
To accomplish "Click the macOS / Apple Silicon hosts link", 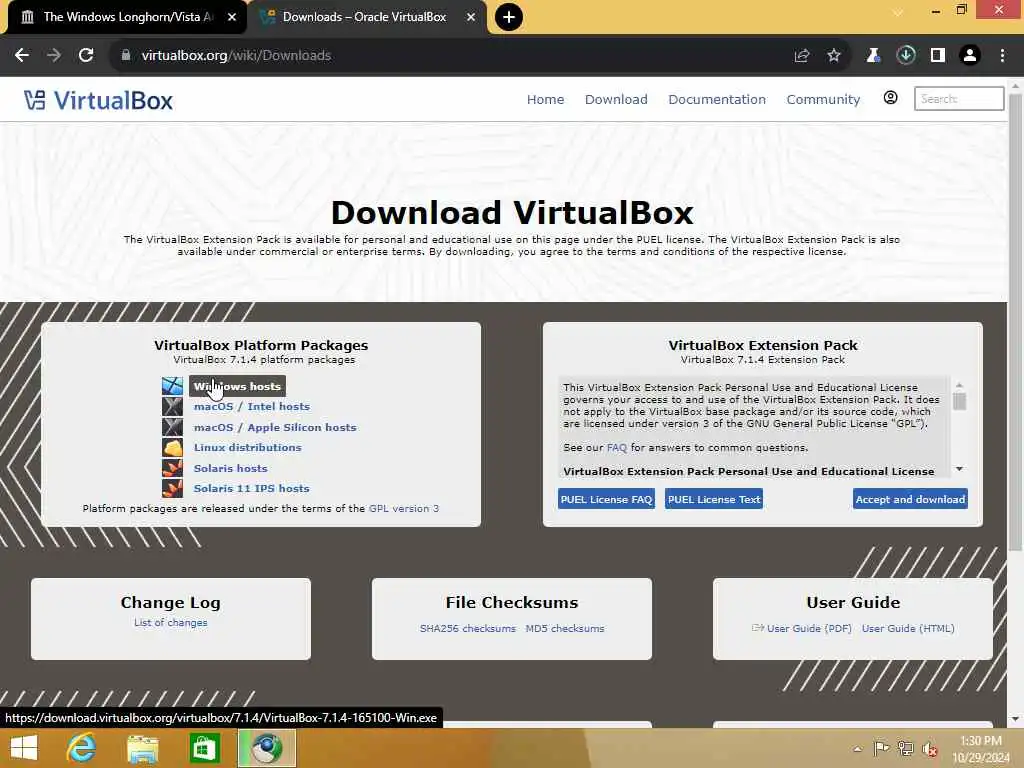I will tap(275, 427).
